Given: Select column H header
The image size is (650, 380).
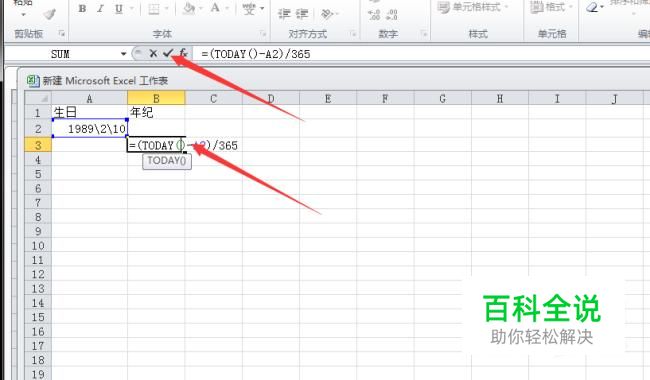Looking at the screenshot, I should [500, 99].
